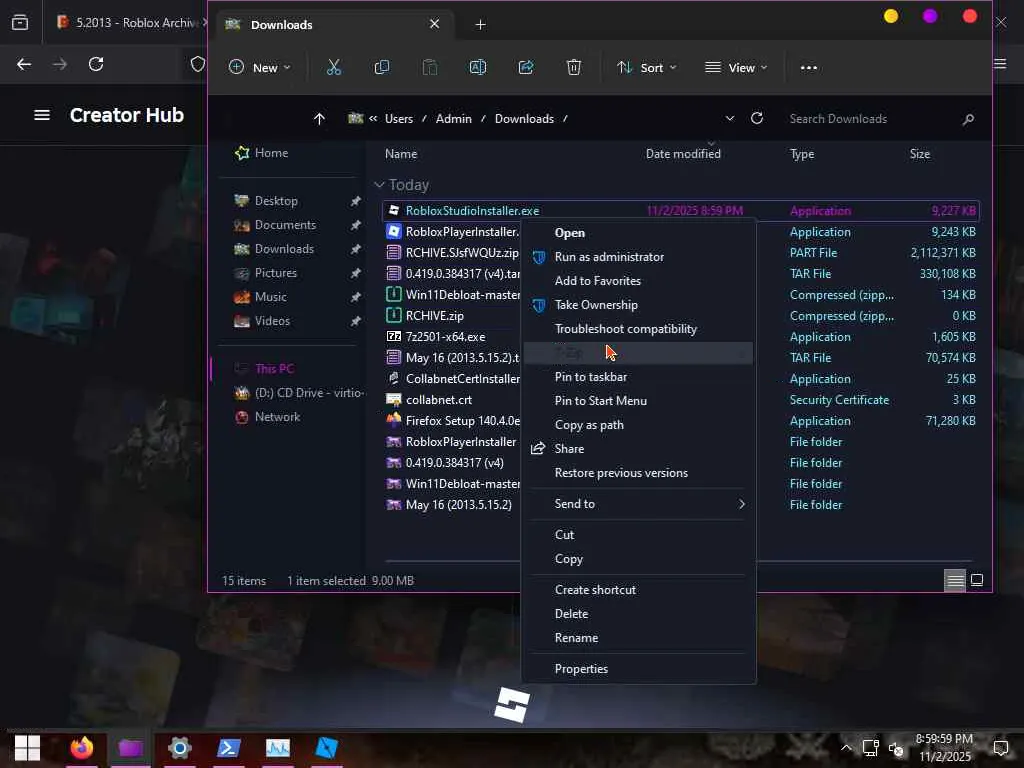Add a new Explorer tab

coord(480,25)
